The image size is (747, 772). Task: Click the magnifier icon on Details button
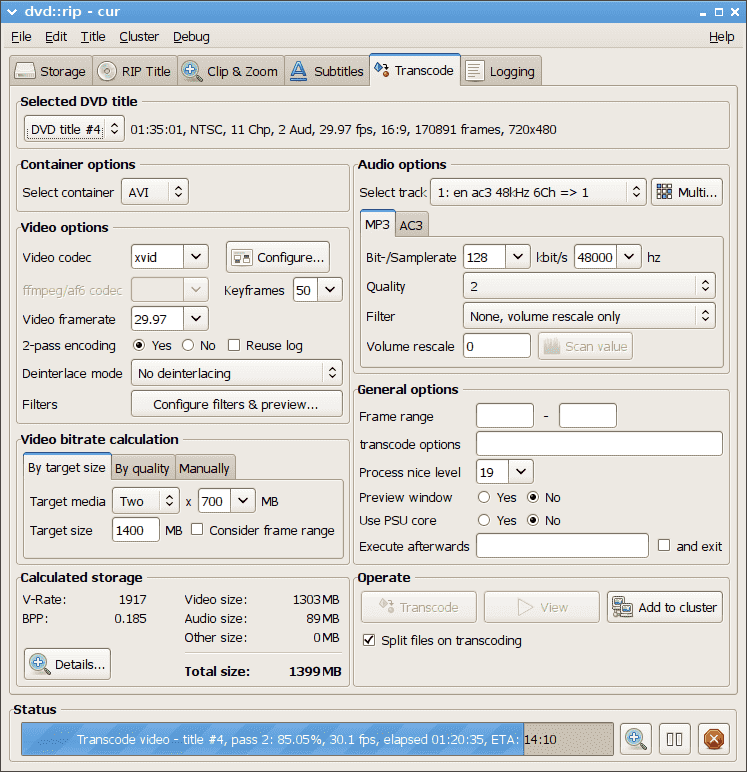pos(39,664)
